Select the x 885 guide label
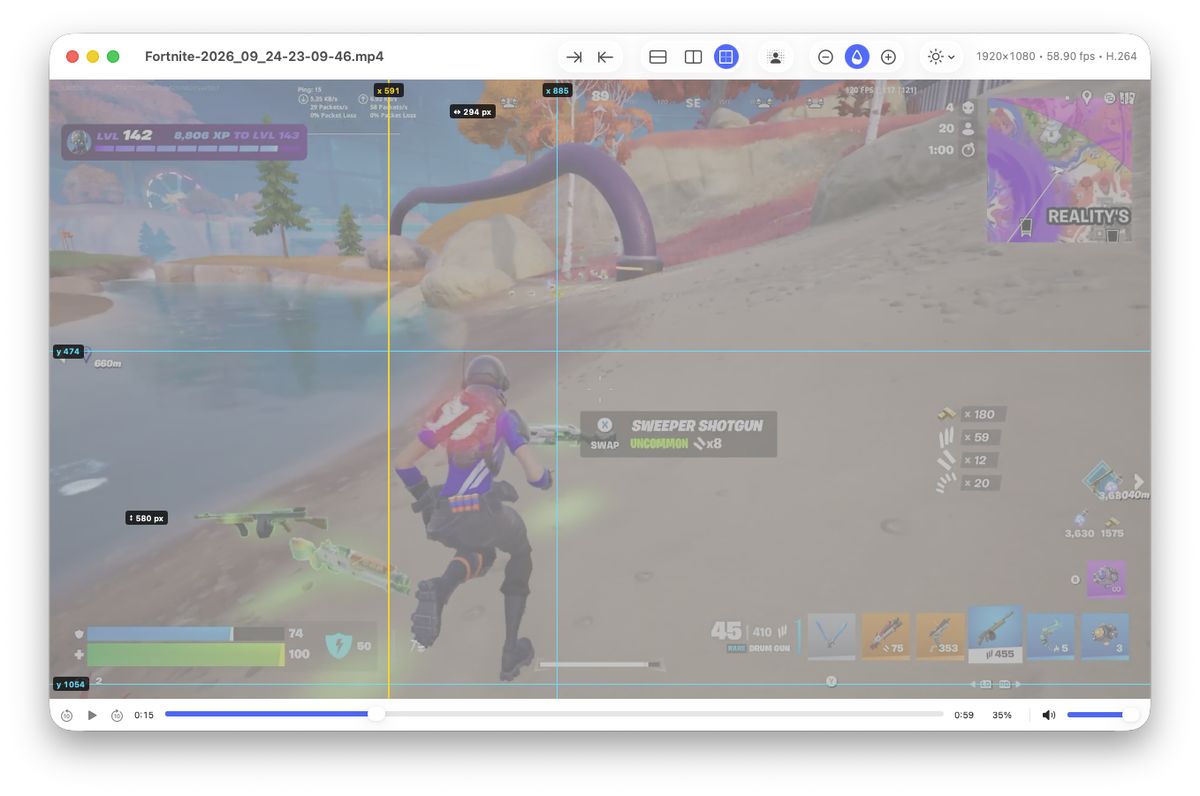The width and height of the screenshot is (1200, 796). point(557,90)
